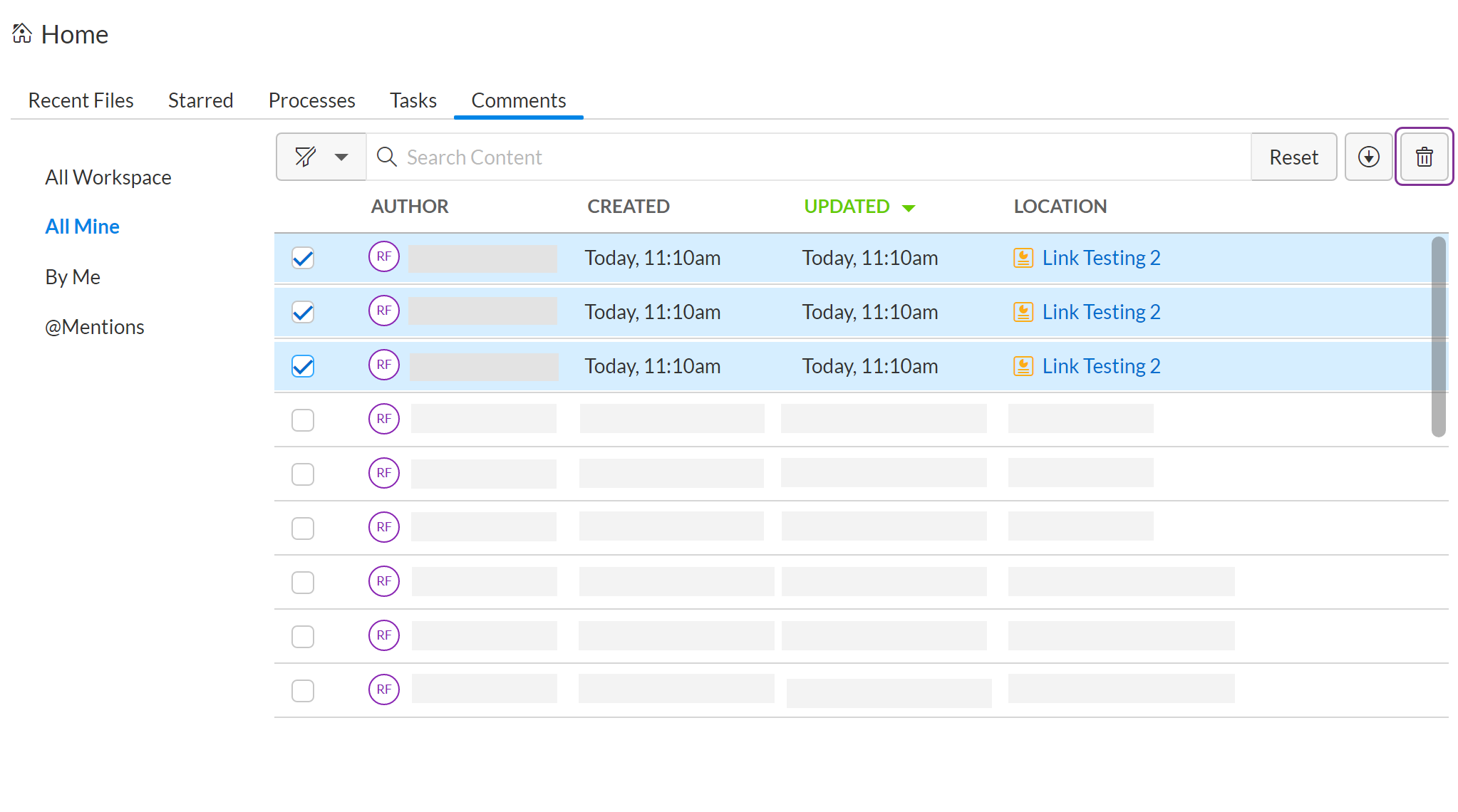
Task: Sort by the CREATED column header
Action: pyautogui.click(x=629, y=207)
